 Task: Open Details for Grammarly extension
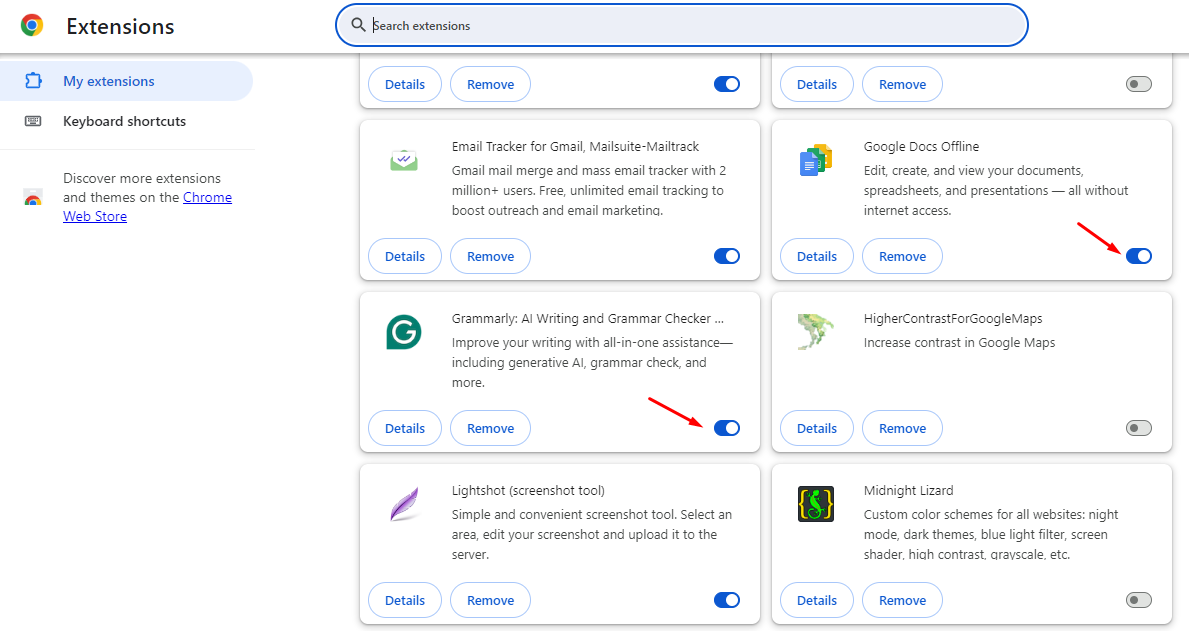(405, 428)
